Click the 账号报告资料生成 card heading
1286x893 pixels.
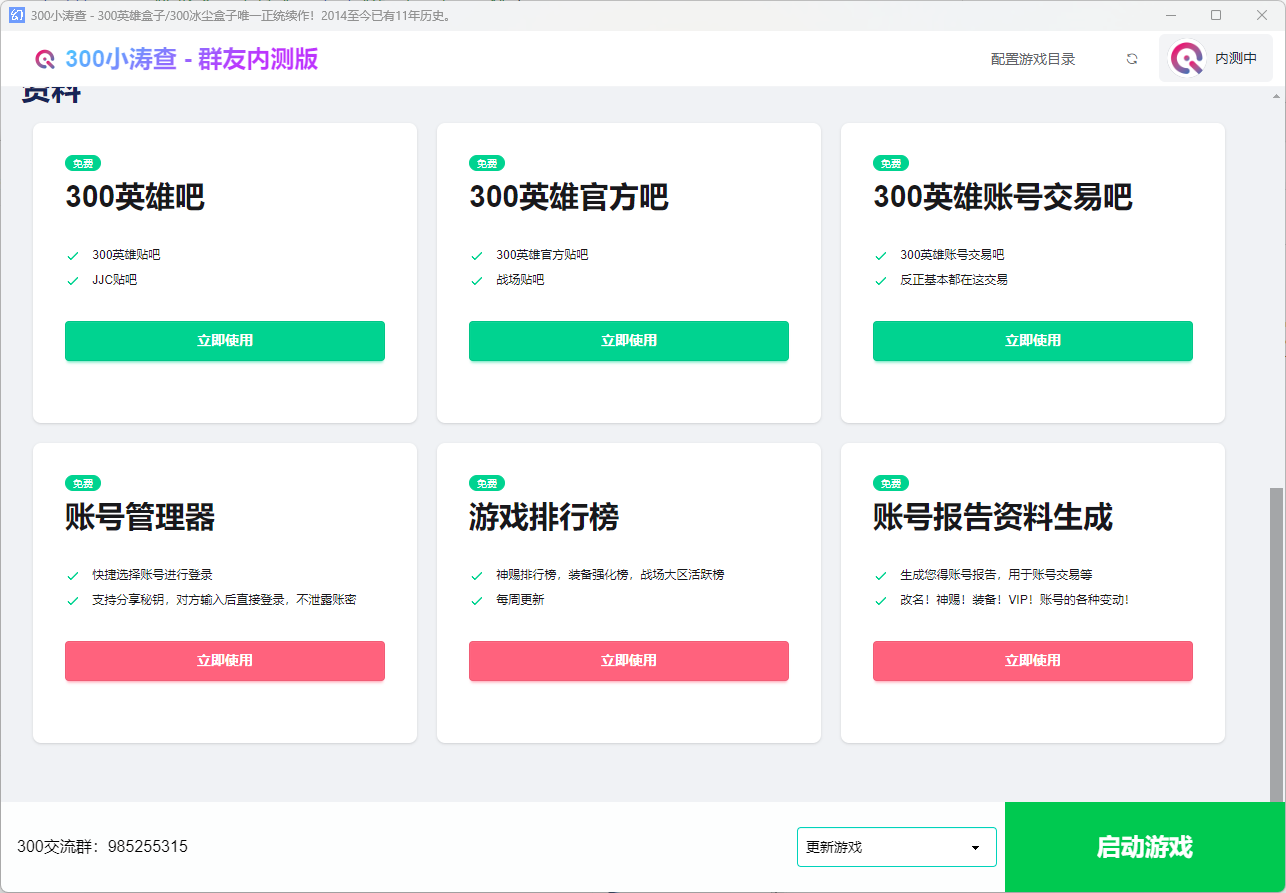click(x=993, y=517)
